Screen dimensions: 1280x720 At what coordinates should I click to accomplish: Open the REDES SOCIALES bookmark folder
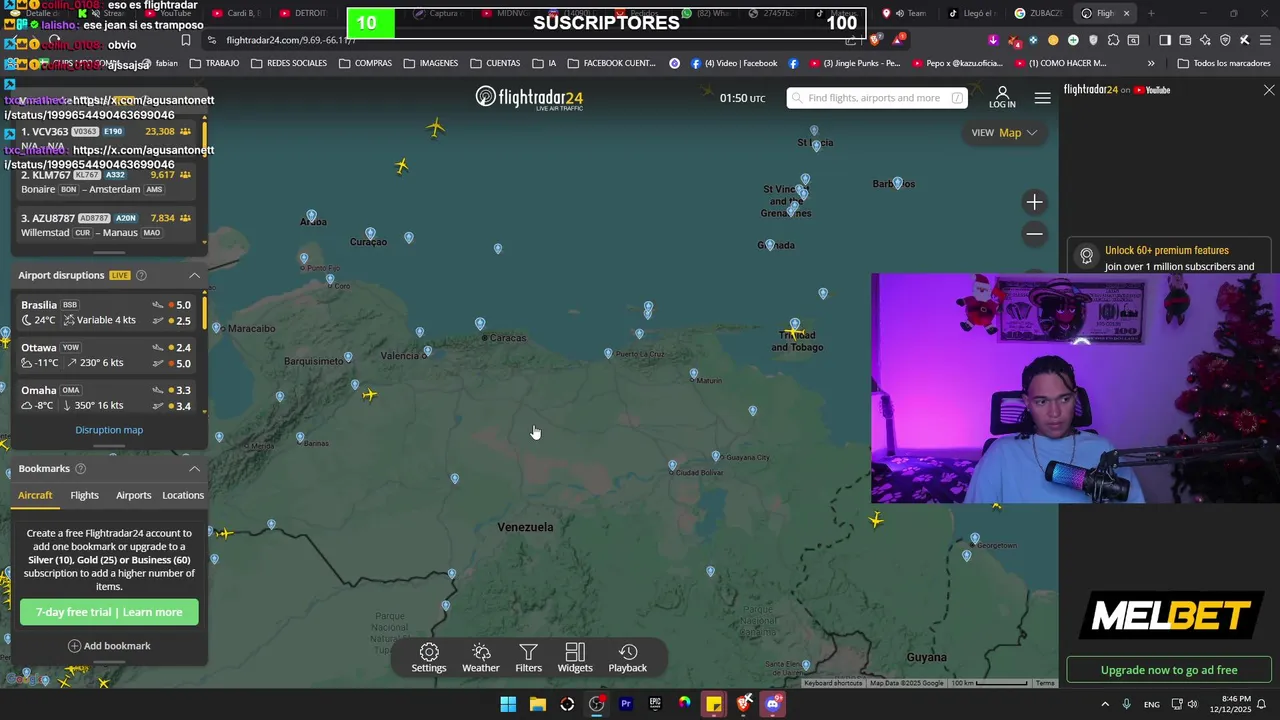pos(289,63)
